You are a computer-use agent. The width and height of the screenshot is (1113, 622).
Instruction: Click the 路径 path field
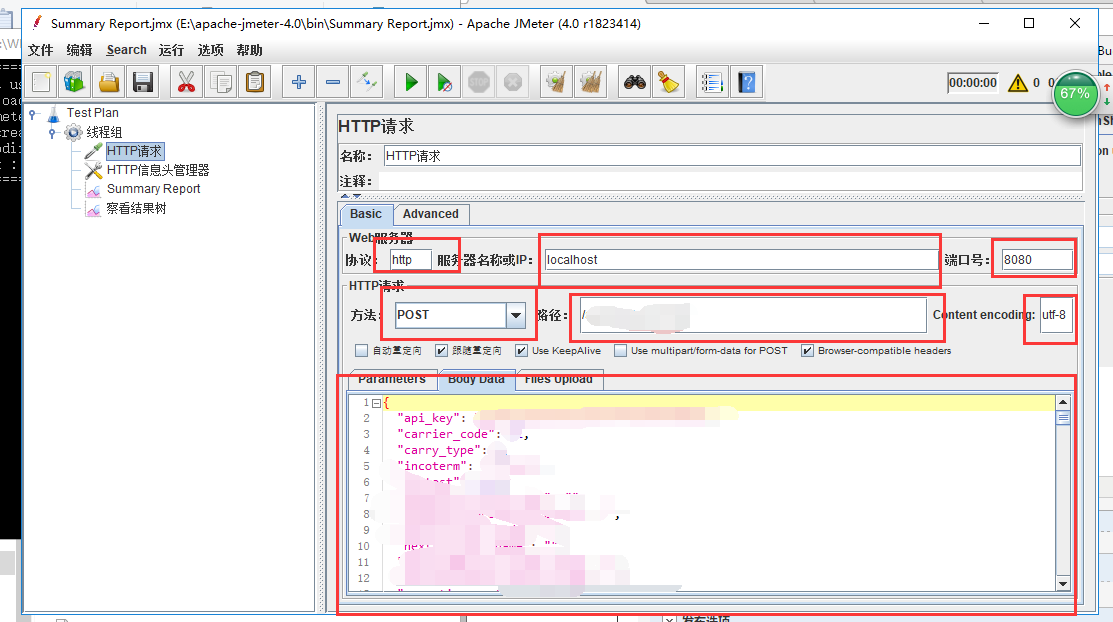coord(753,315)
